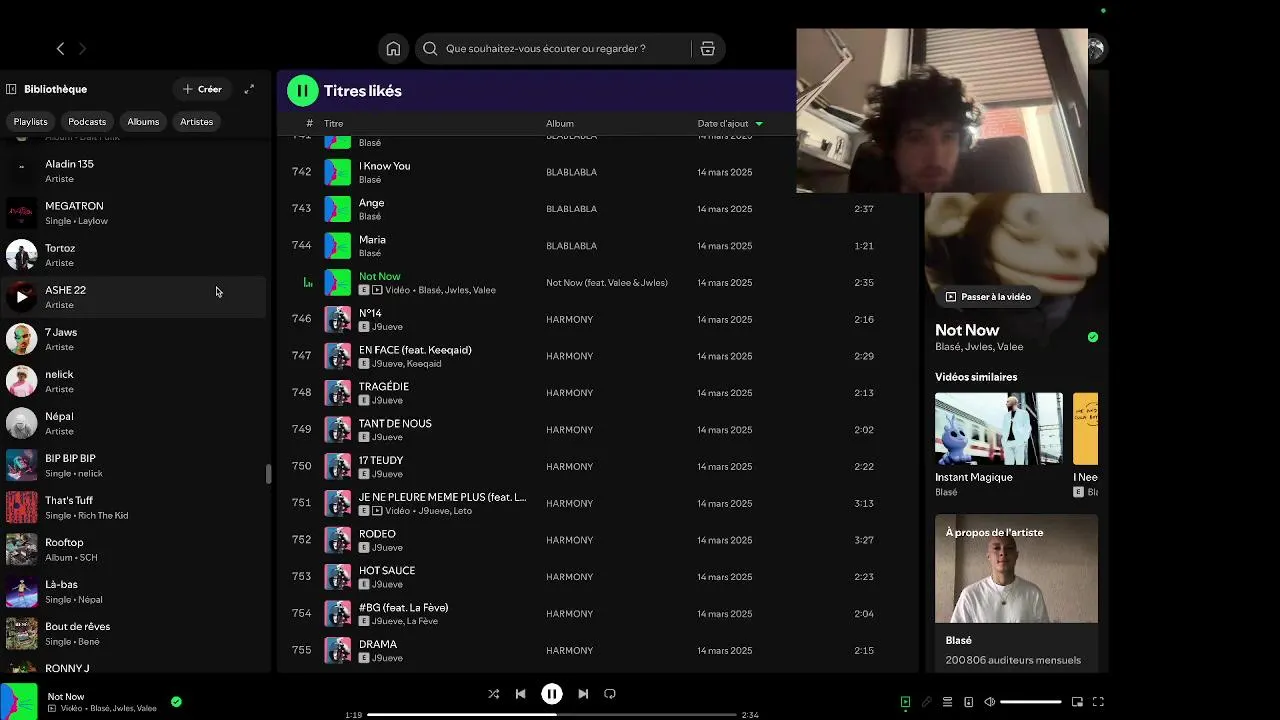Screen dimensions: 1280x720
Task: Open the queue icon
Action: click(x=947, y=702)
